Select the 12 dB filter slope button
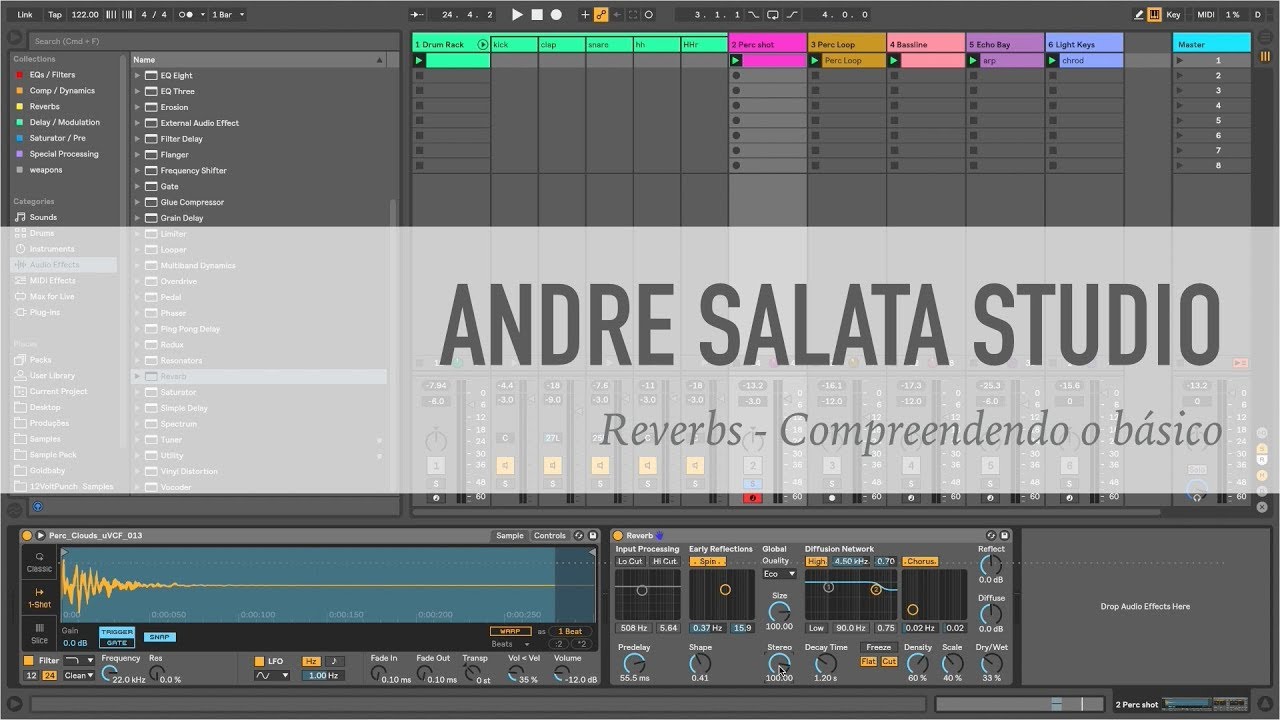The image size is (1280, 720). point(31,676)
